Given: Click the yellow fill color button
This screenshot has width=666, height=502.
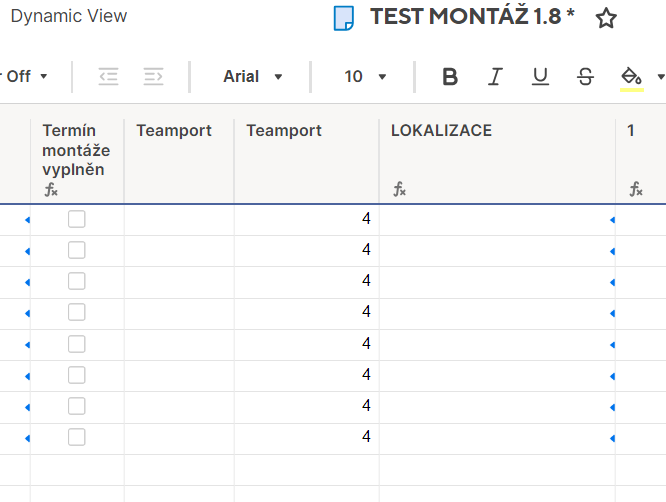Looking at the screenshot, I should point(631,77).
